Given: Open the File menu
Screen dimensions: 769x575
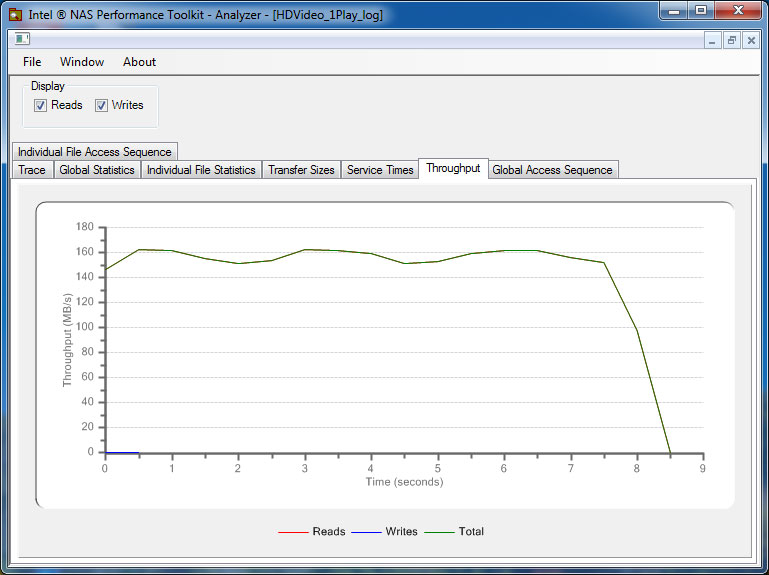Looking at the screenshot, I should (x=32, y=62).
